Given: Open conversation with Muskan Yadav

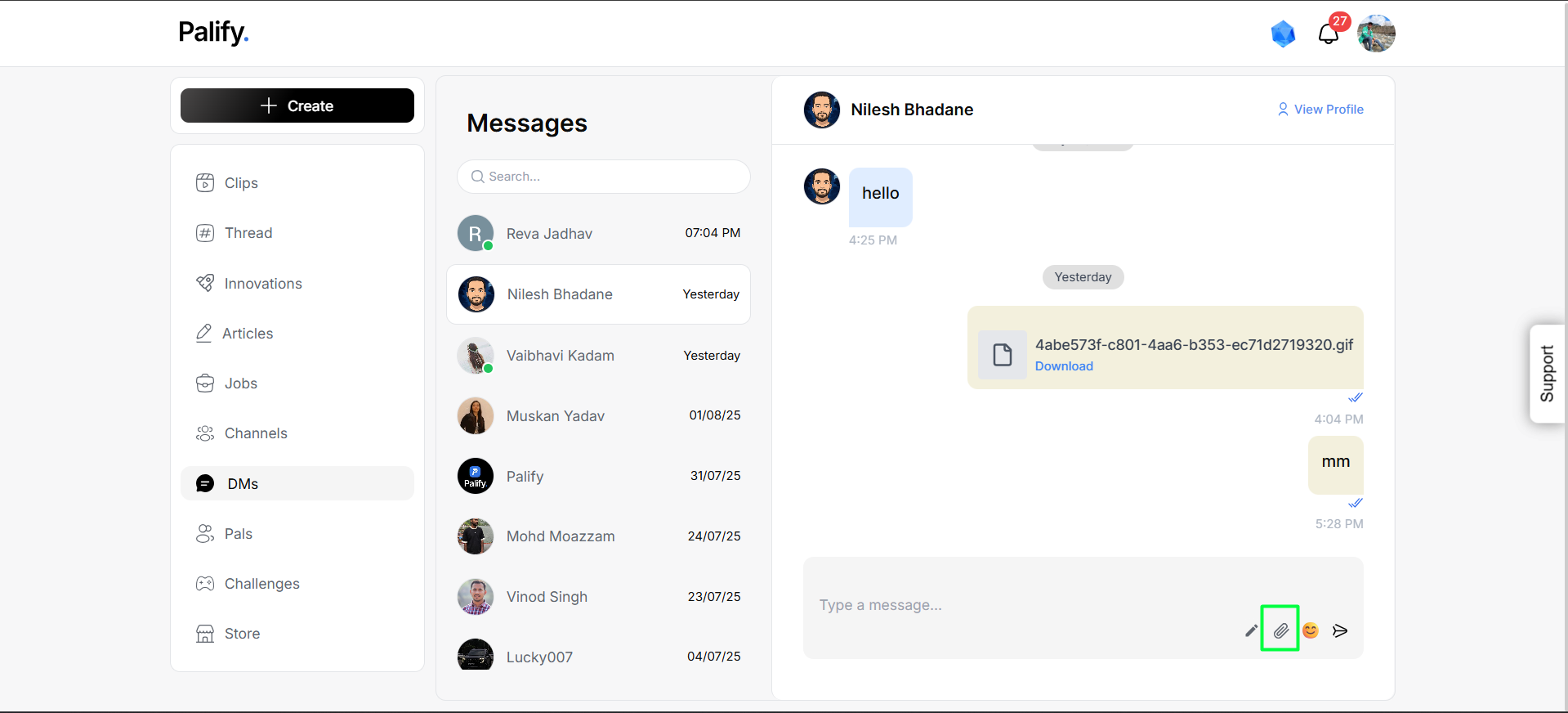Looking at the screenshot, I should (599, 415).
